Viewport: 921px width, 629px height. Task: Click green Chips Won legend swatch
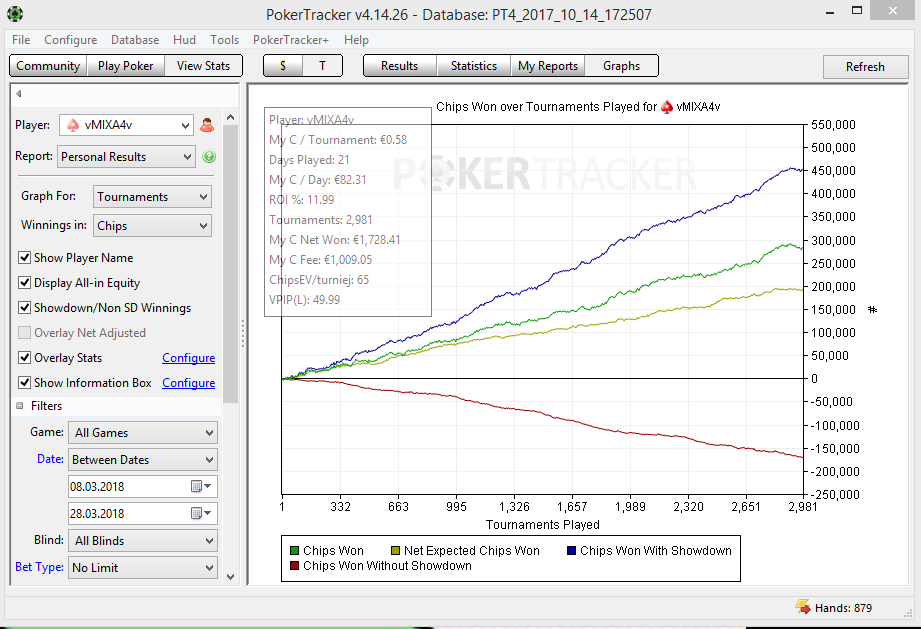tap(295, 550)
